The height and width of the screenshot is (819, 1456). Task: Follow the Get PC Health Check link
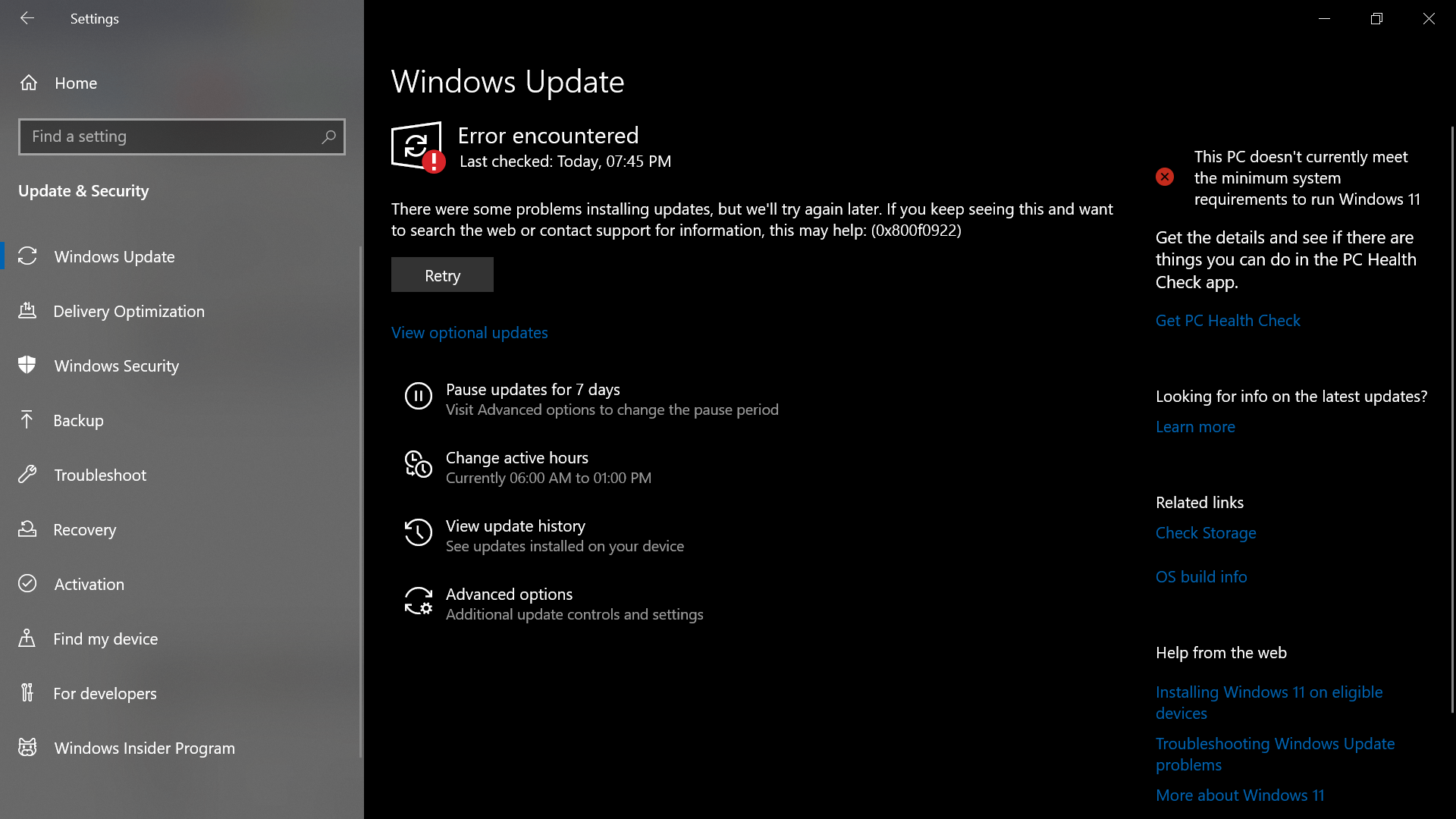(1228, 321)
